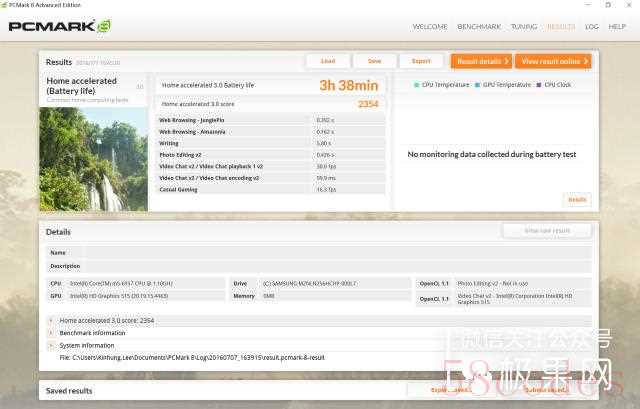Click the Details button below monitoring chart
Viewport: 640px width, 409px height.
pyautogui.click(x=577, y=200)
